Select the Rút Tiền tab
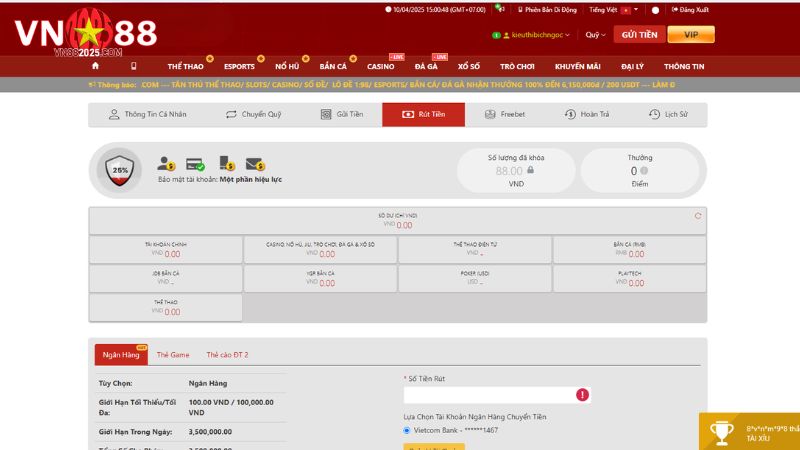Image resolution: width=800 pixels, height=450 pixels. [423, 114]
